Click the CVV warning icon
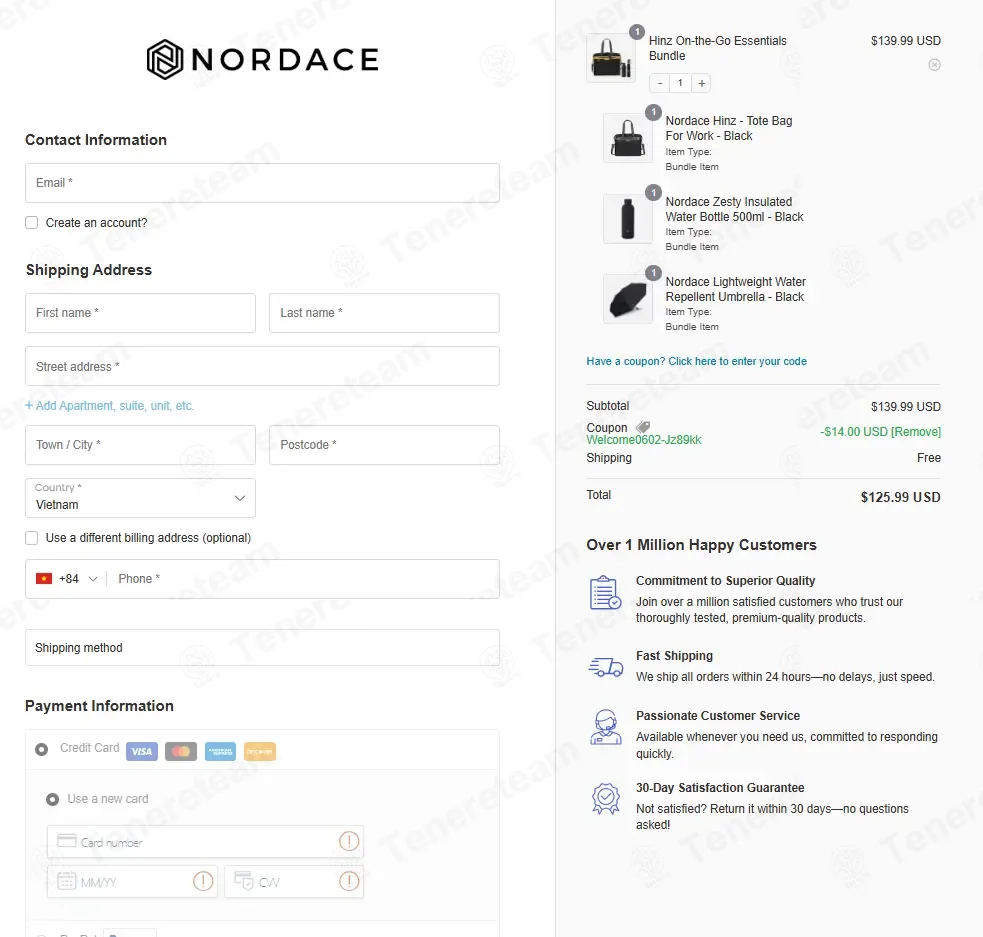The width and height of the screenshot is (983, 937). pyautogui.click(x=349, y=881)
